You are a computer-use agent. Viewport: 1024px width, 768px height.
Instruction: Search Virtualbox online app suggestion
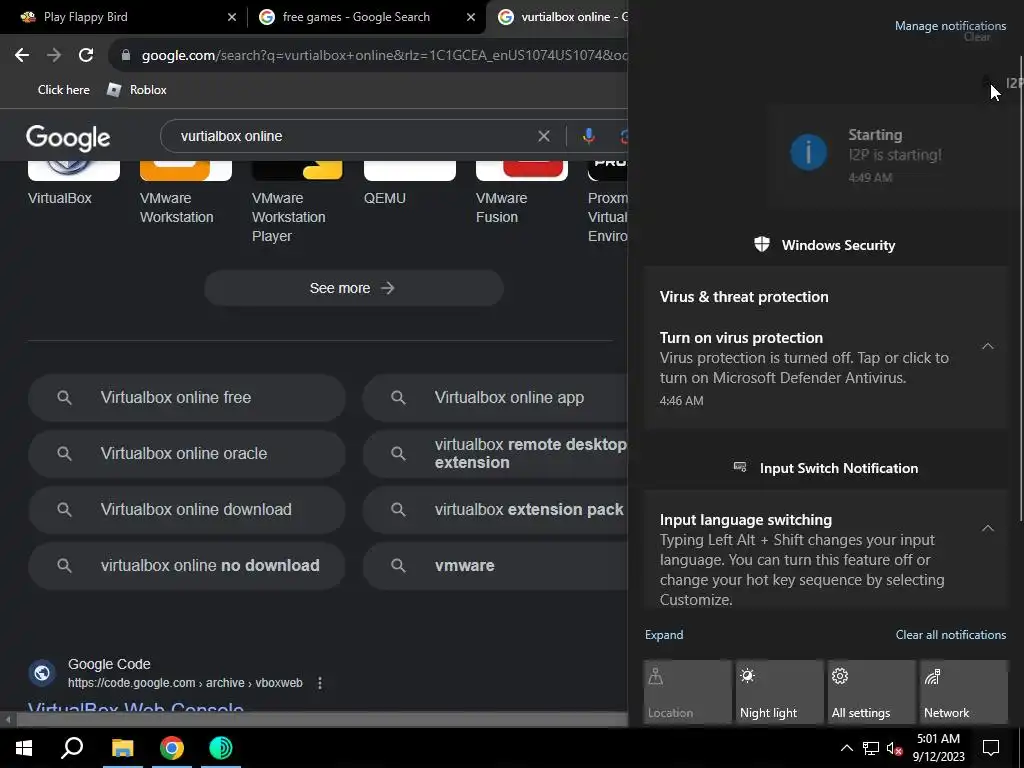(x=496, y=397)
